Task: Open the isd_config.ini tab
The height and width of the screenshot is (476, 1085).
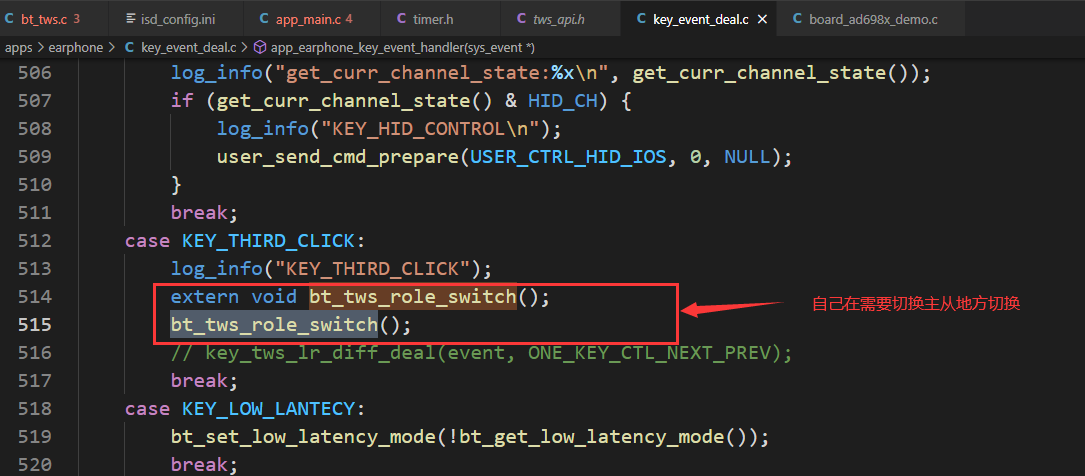Action: tap(168, 19)
